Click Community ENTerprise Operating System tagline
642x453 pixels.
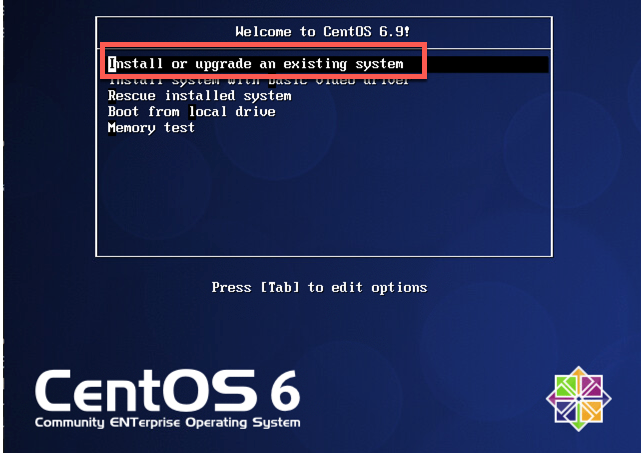coord(167,423)
